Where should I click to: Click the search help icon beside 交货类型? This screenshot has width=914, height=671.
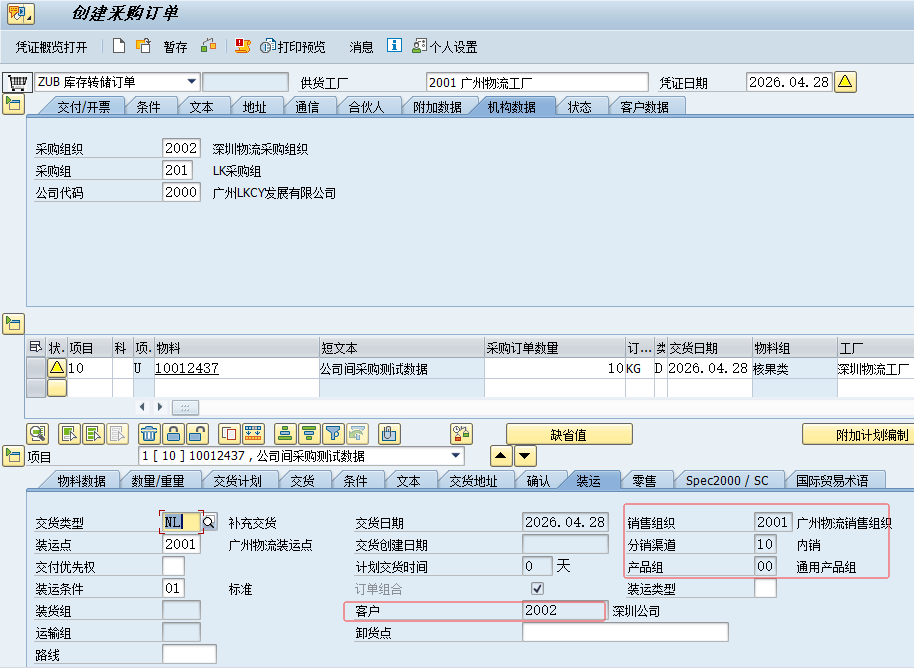[209, 522]
